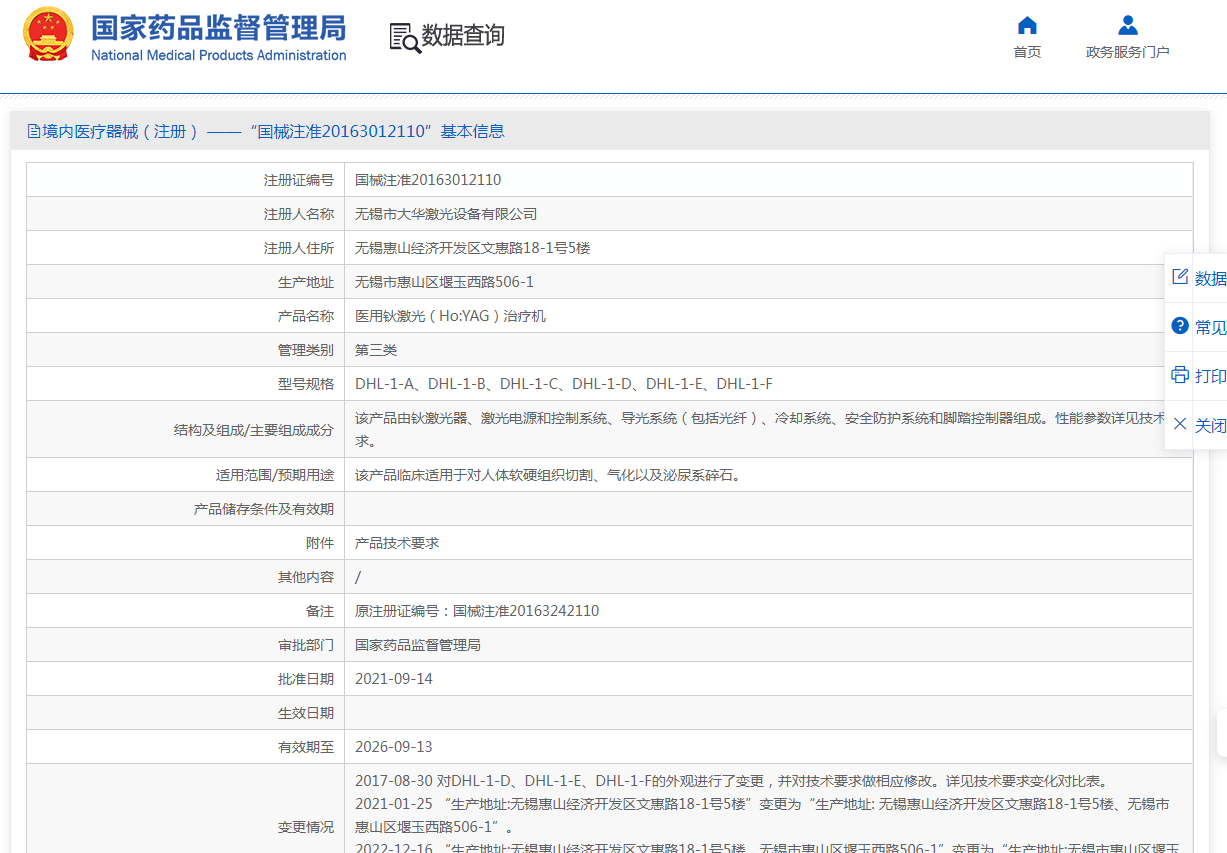Click the X close icon in side panel
This screenshot has height=853, width=1227.
click(x=1180, y=424)
